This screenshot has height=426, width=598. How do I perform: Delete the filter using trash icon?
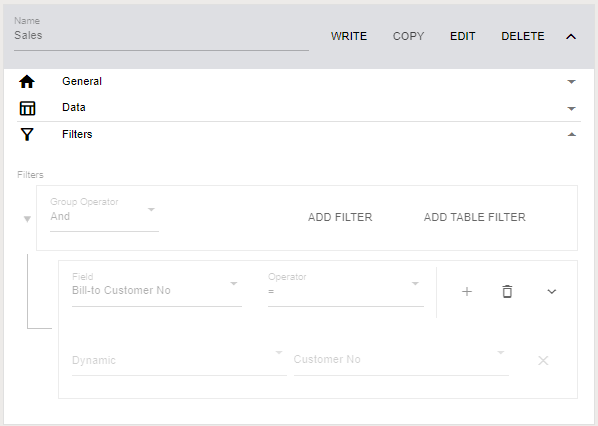(x=507, y=292)
